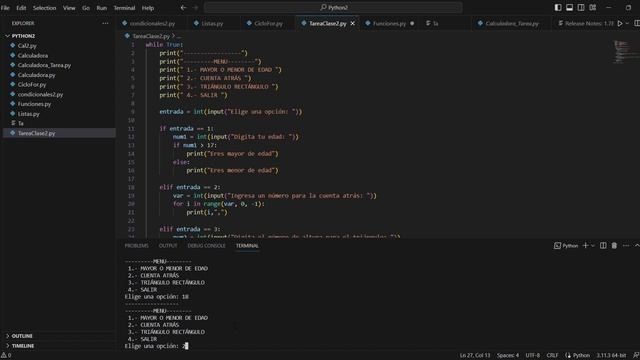This screenshot has width=640, height=360.
Task: Create a new terminal with plus icon
Action: 585,246
